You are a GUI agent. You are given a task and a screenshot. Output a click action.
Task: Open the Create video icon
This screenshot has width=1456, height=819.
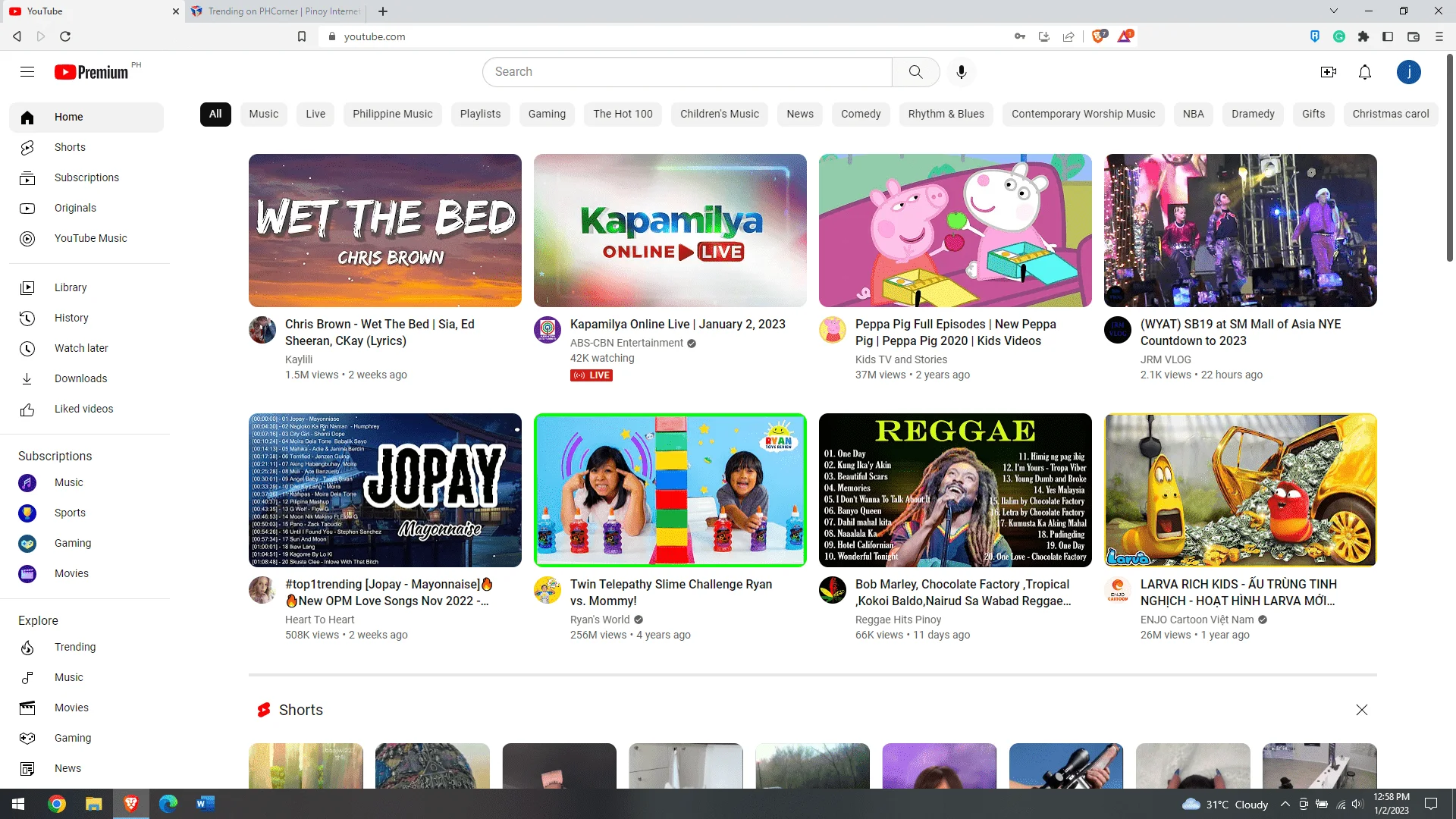click(x=1328, y=72)
